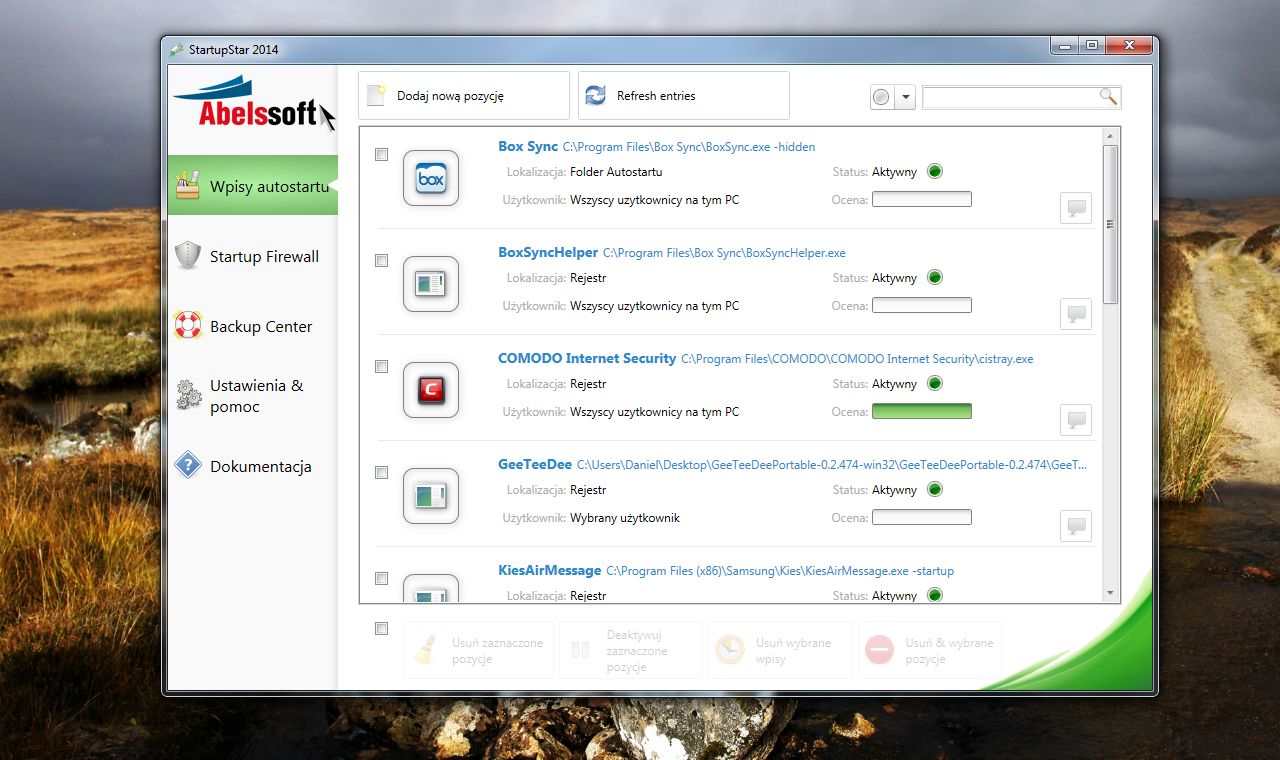Click the Startup Firewall shield icon
Screen dimensions: 1280x760
tap(188, 255)
